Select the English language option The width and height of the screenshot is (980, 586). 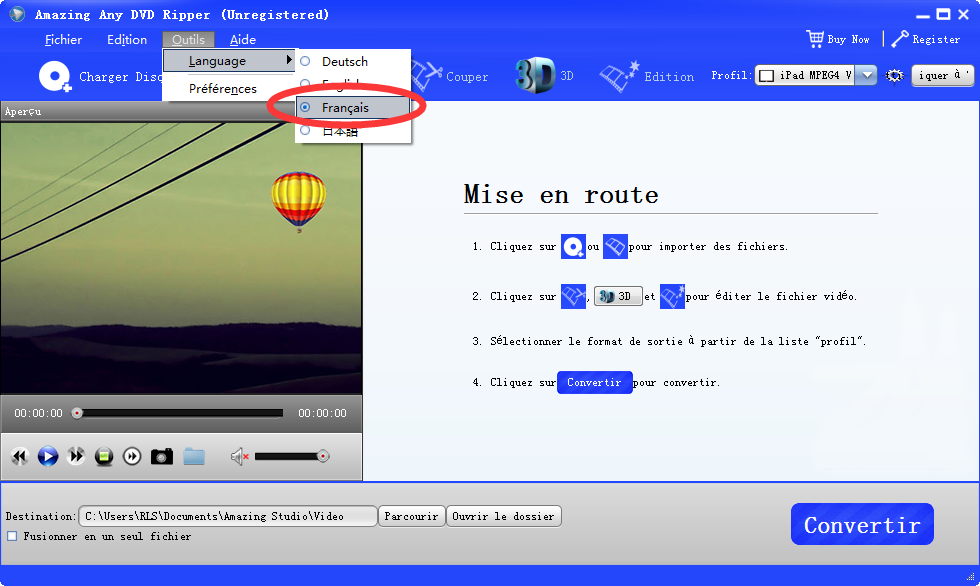(x=353, y=84)
